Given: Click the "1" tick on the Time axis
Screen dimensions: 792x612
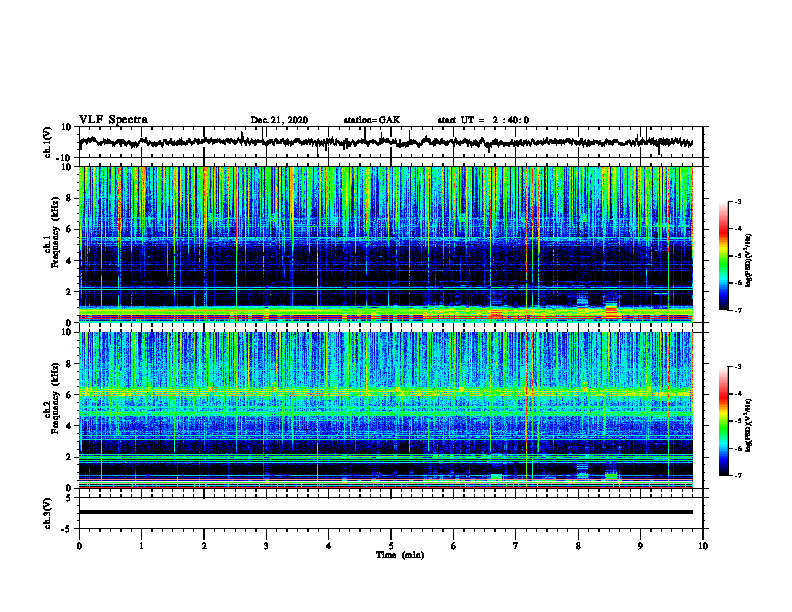Looking at the screenshot, I should click(x=141, y=546).
